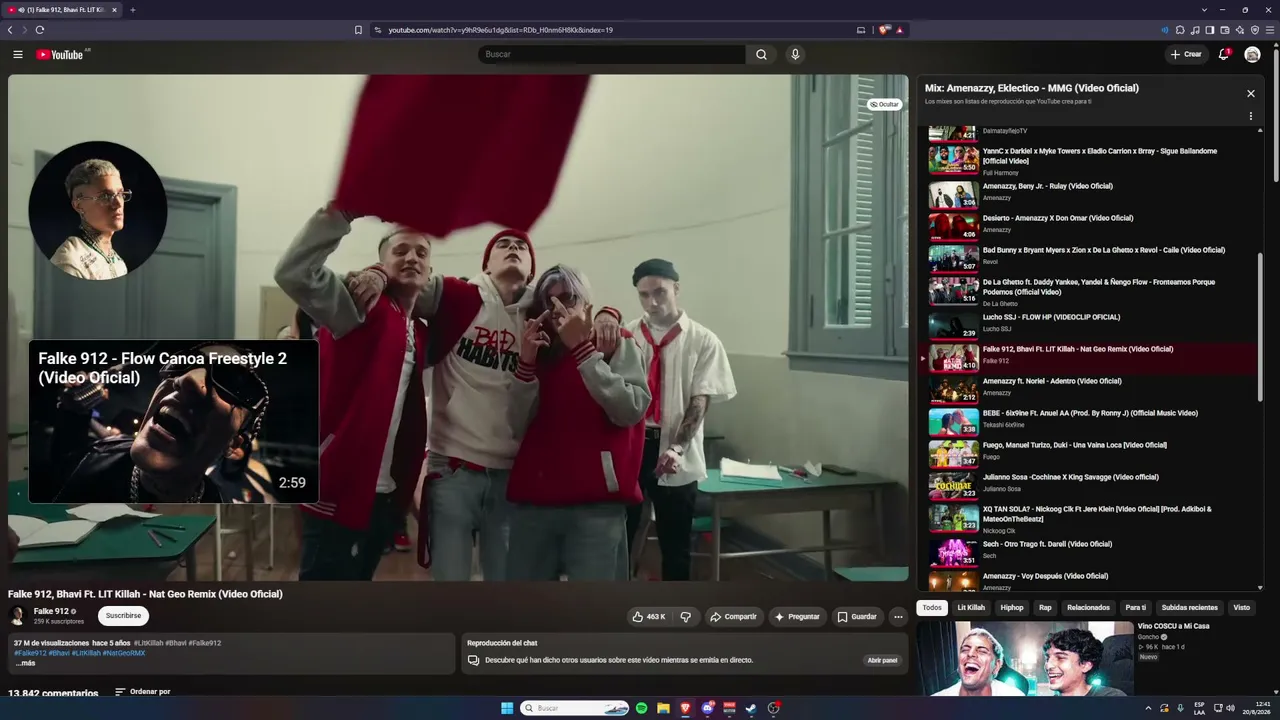
Task: Open Brave Rewards triangle icon
Action: point(900,30)
